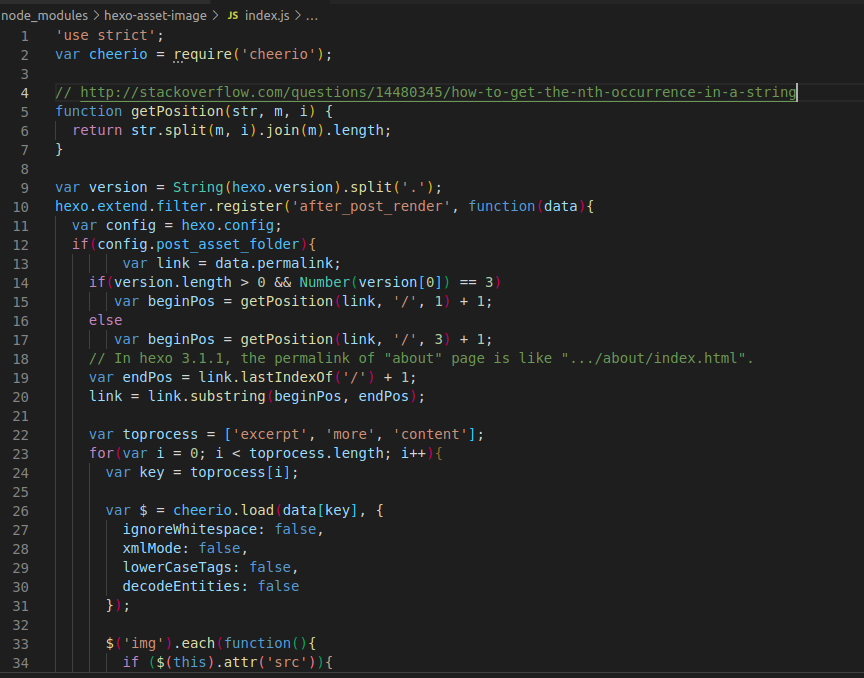Click the else keyword on line 16
This screenshot has height=678, width=864.
pos(106,320)
